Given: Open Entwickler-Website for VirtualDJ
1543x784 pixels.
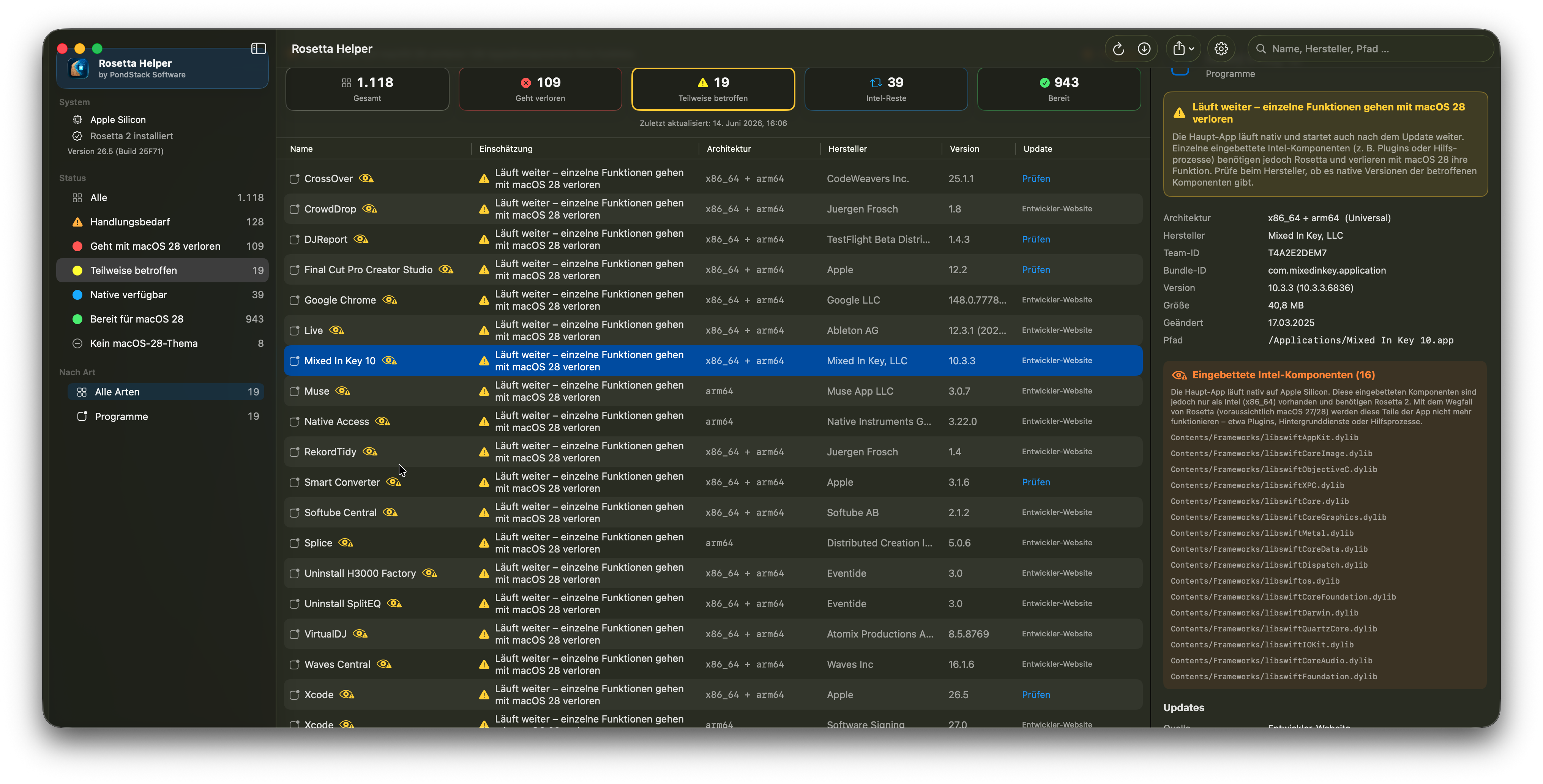Looking at the screenshot, I should click(1057, 634).
